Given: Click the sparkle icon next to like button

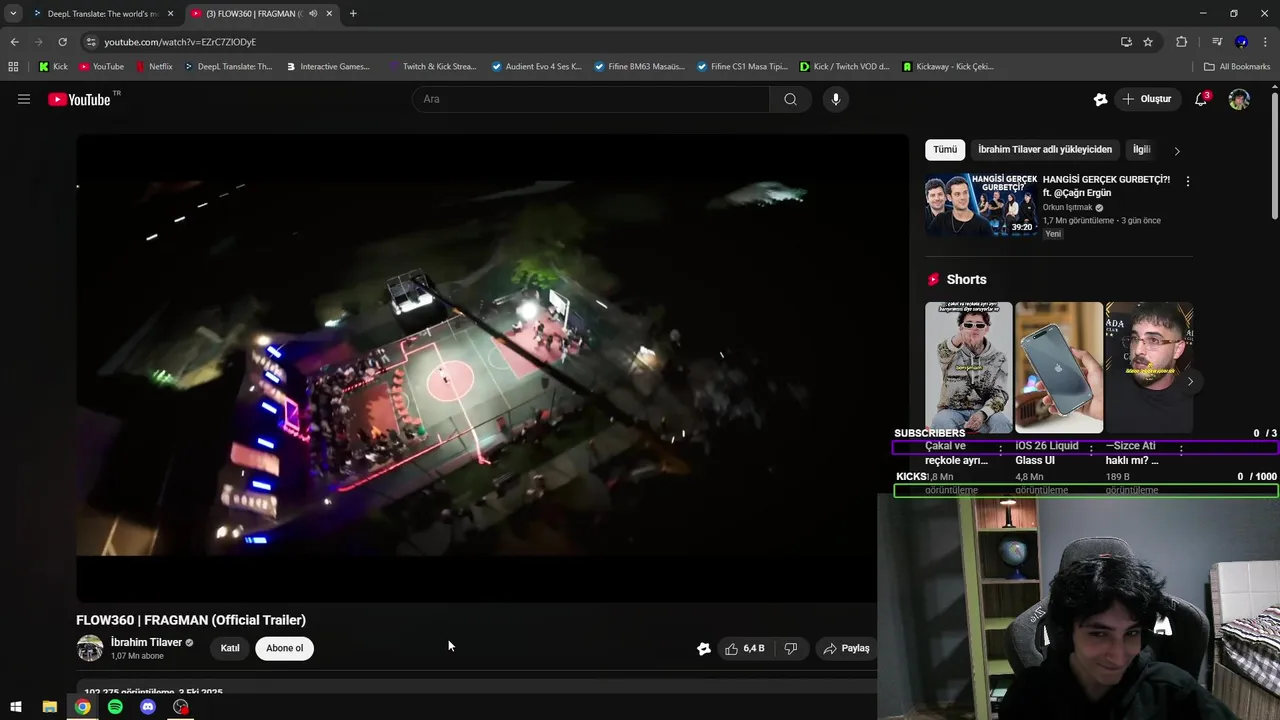Looking at the screenshot, I should 704,648.
